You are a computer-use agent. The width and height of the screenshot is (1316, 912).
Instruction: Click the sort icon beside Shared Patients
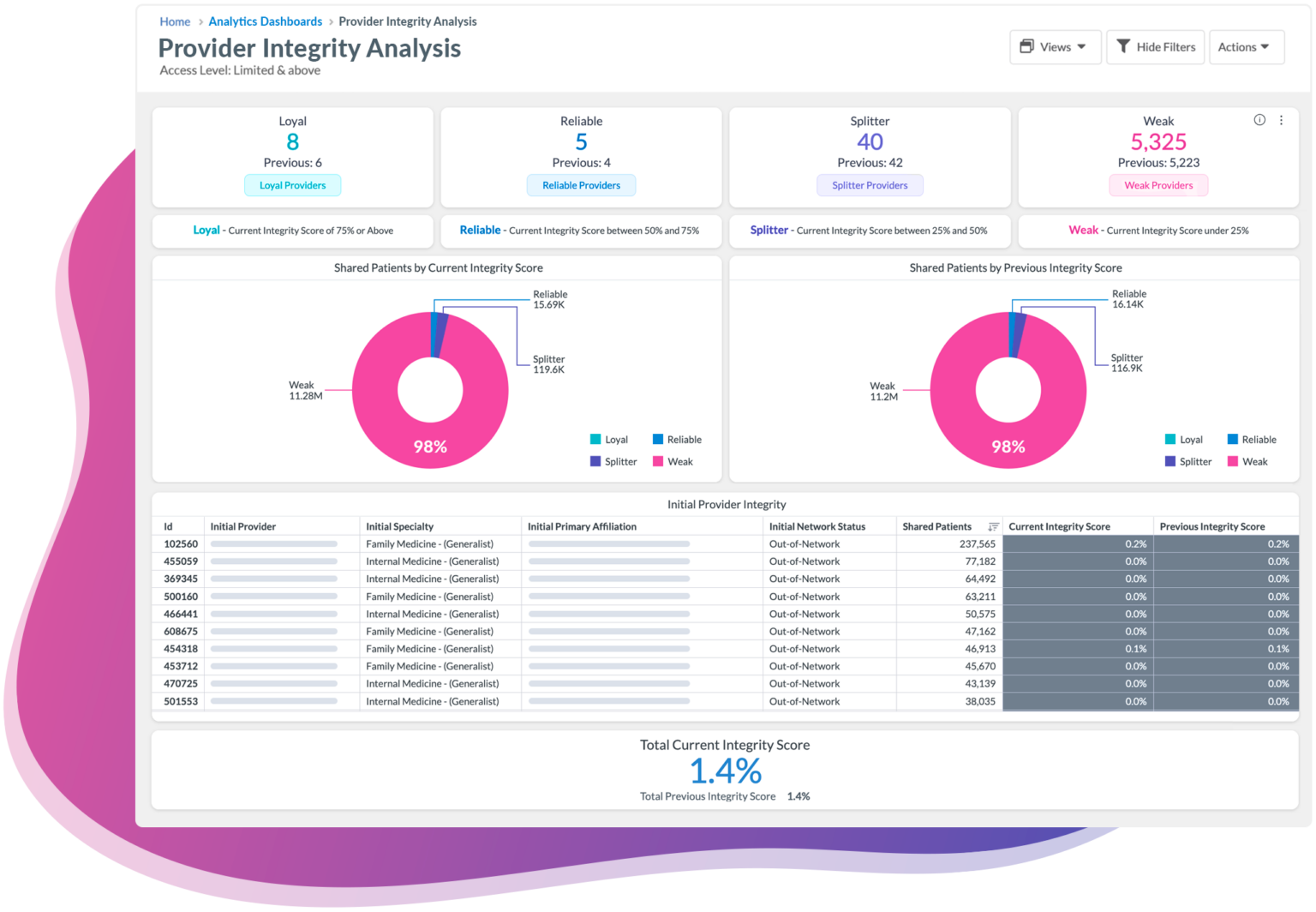pos(993,526)
